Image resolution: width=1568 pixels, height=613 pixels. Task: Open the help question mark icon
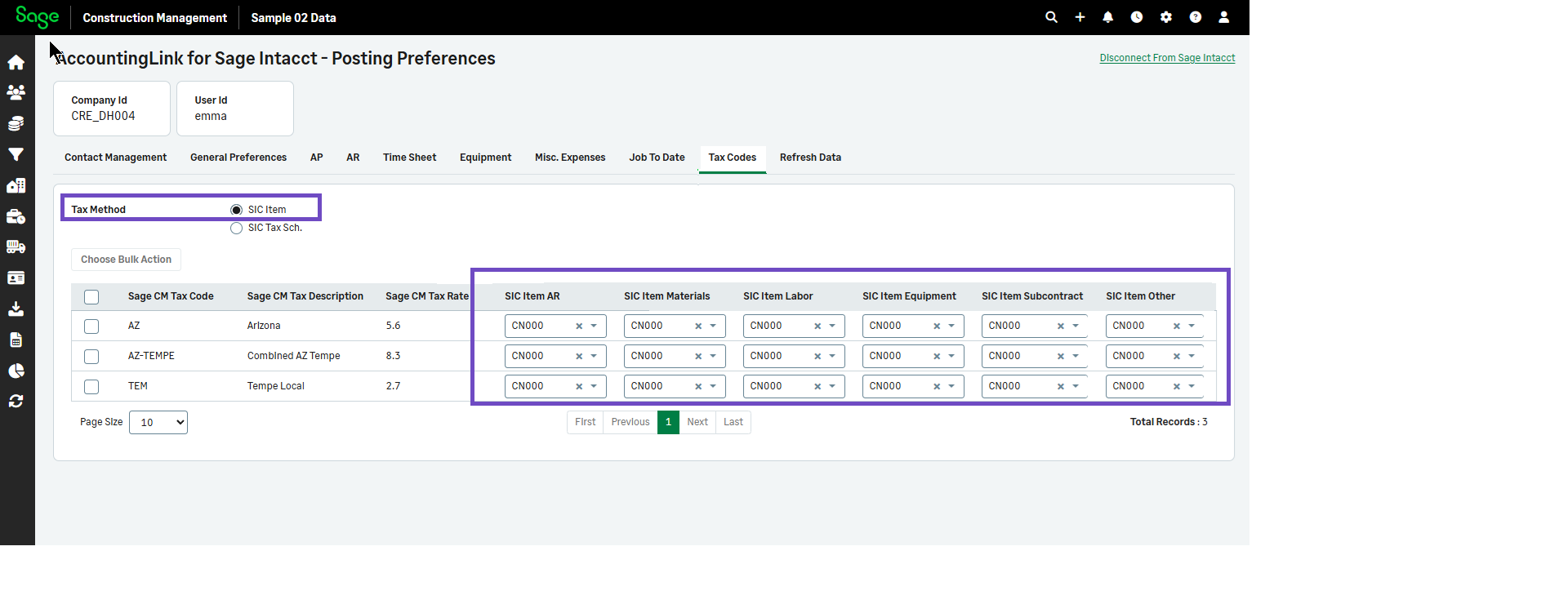1195,17
